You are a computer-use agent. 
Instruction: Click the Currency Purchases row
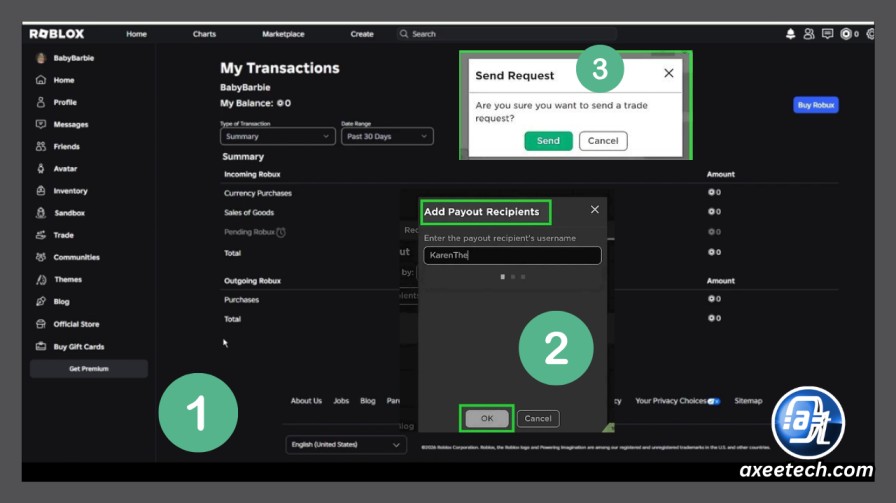pos(529,193)
